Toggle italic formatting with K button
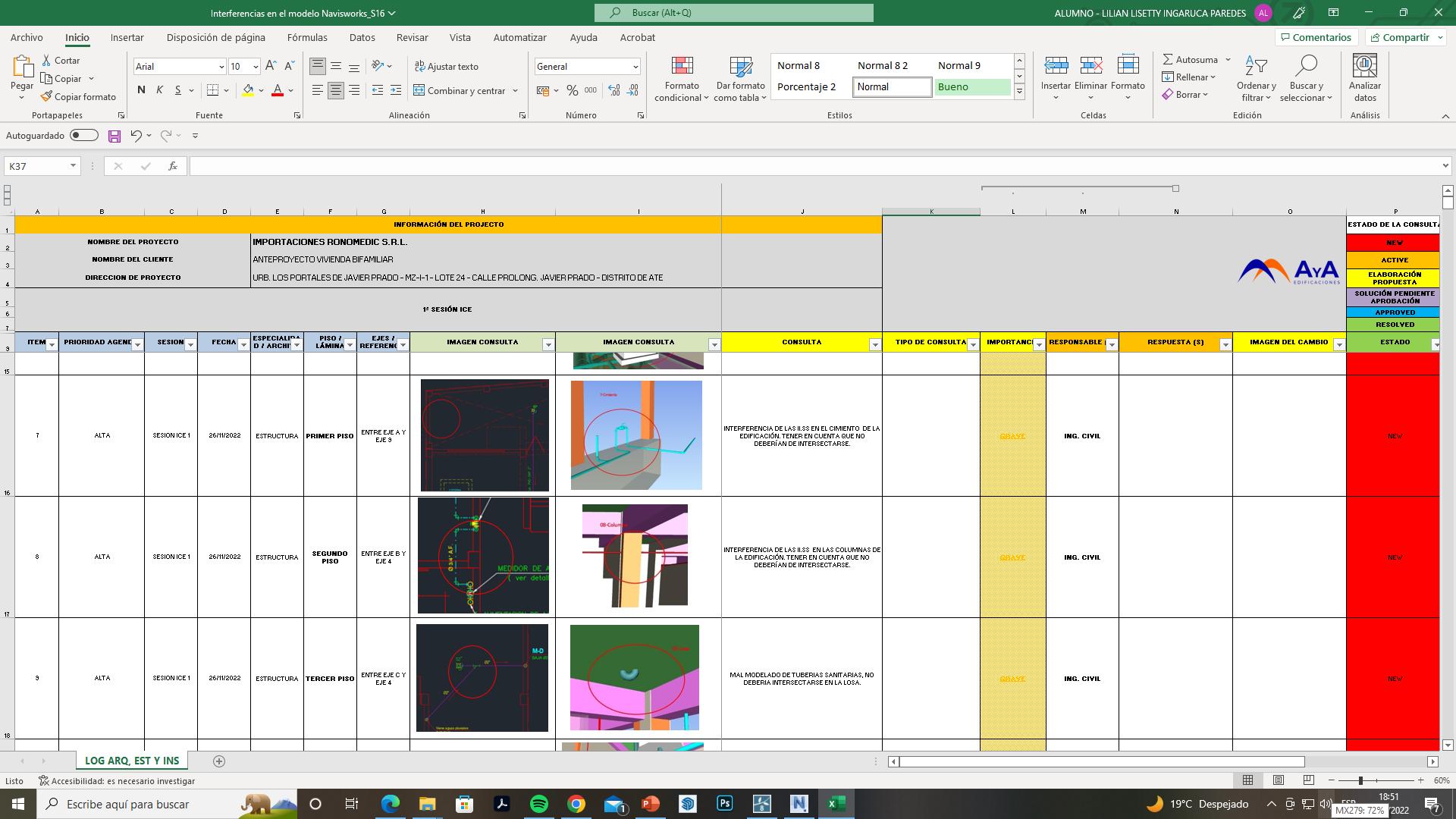 (x=159, y=90)
